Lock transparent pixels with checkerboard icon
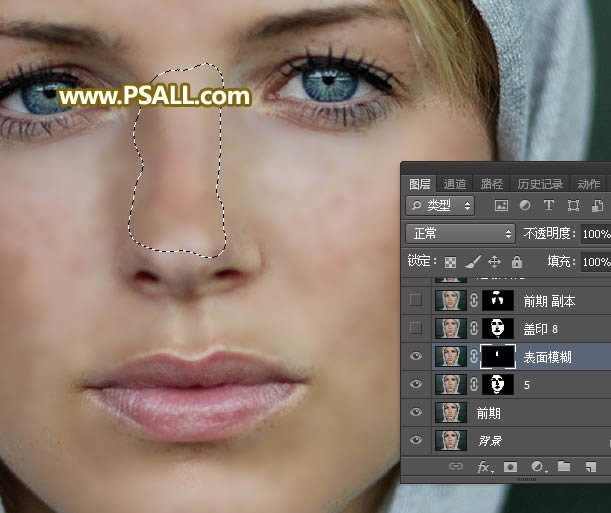This screenshot has height=513, width=611. coord(451,261)
